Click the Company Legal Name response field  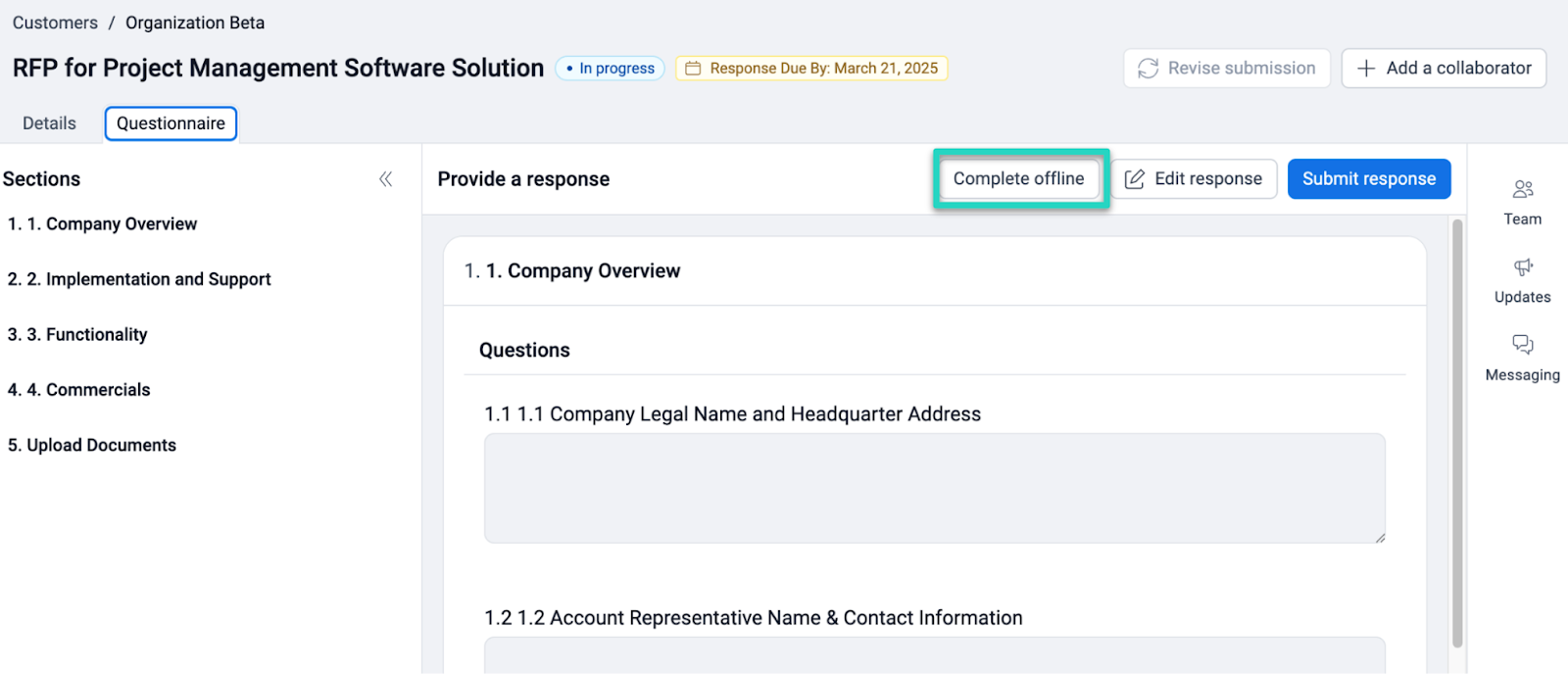click(x=934, y=488)
